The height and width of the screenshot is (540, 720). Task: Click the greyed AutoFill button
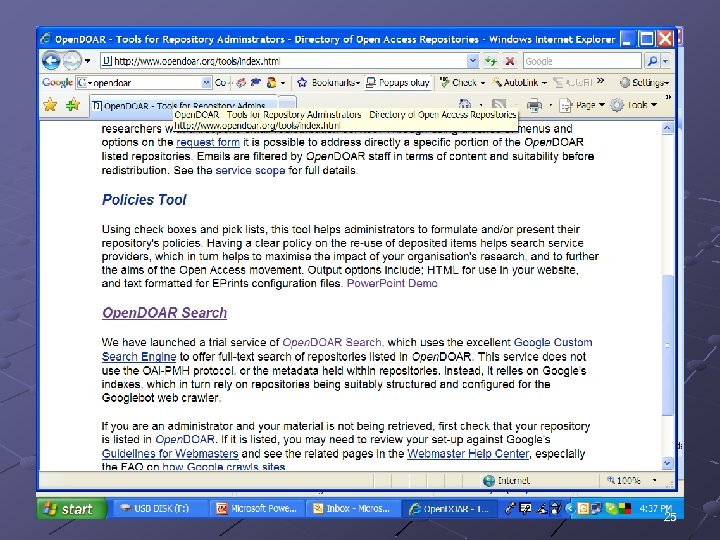[573, 83]
